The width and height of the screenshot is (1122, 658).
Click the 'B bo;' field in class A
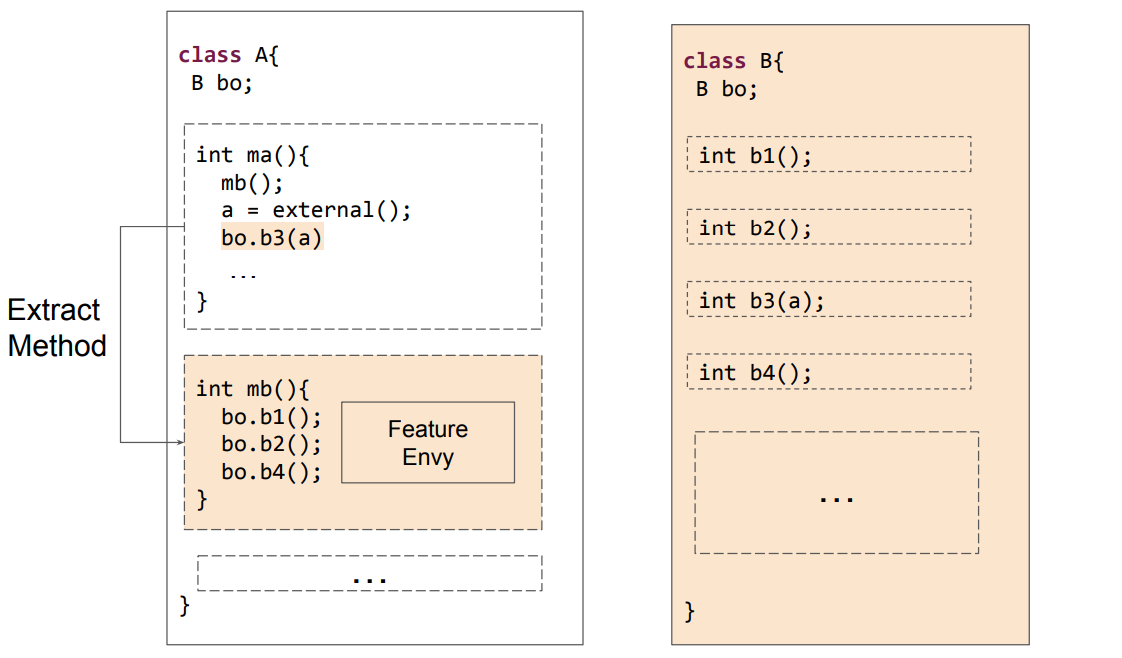click(x=222, y=84)
